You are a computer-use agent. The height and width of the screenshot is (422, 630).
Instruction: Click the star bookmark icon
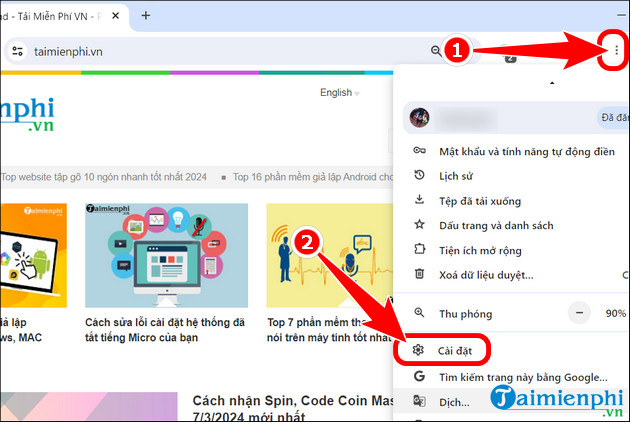[419, 224]
